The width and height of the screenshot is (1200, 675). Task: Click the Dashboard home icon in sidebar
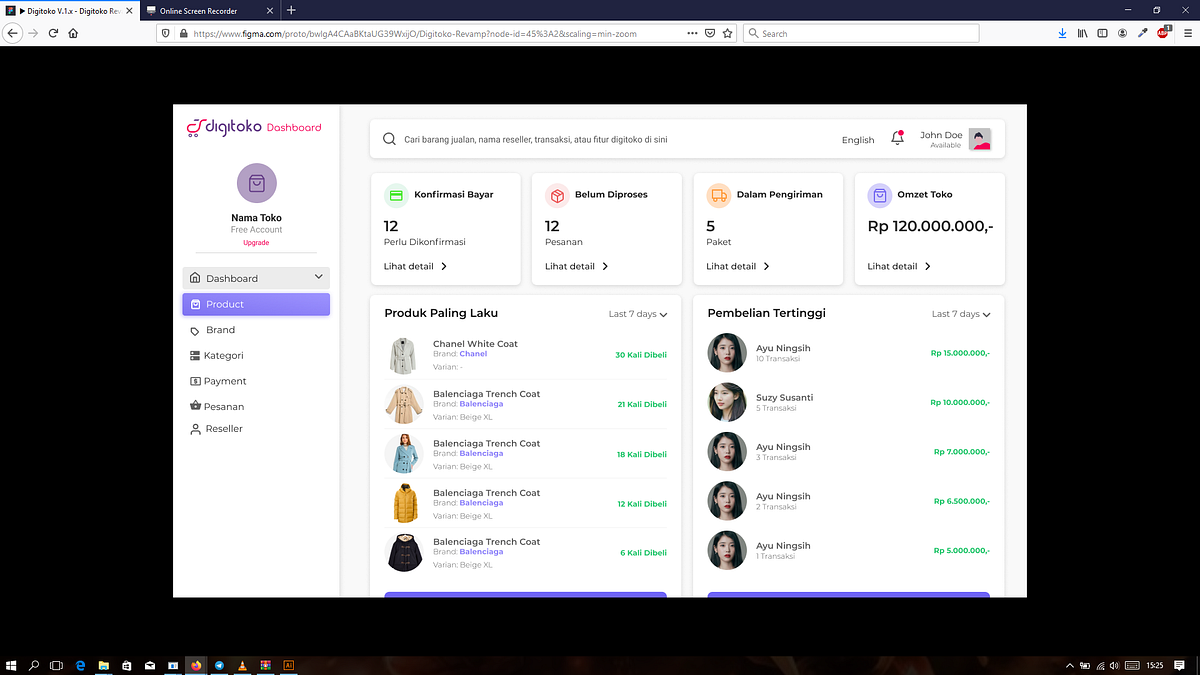(195, 278)
